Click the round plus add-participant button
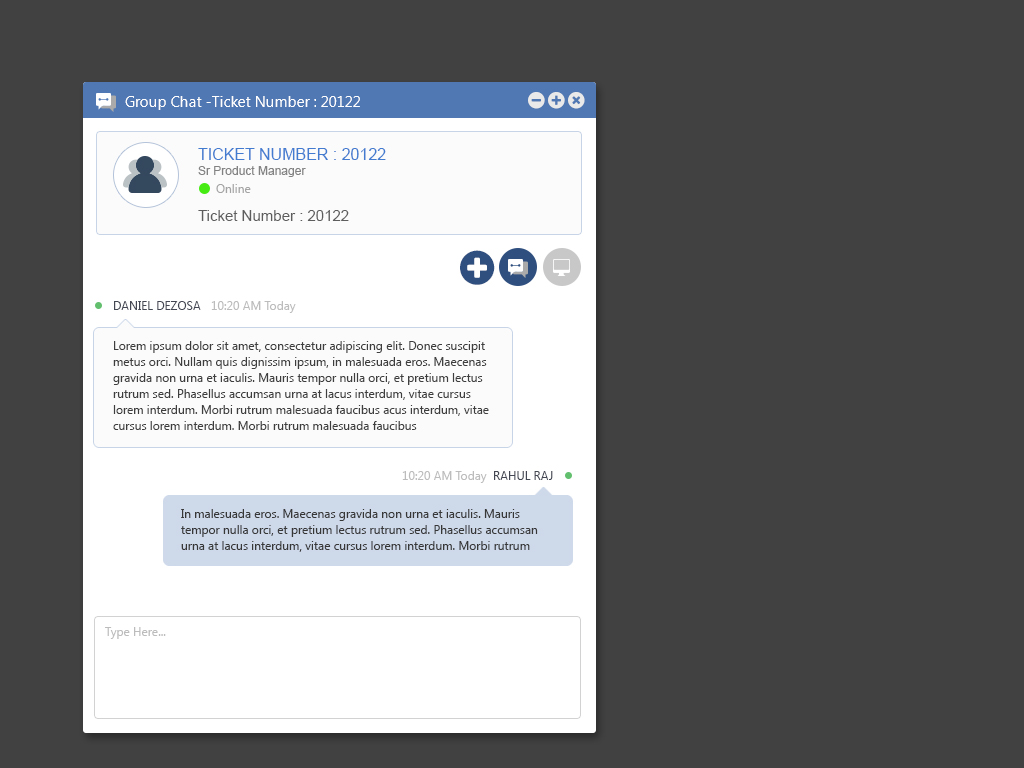The image size is (1024, 768). [477, 267]
